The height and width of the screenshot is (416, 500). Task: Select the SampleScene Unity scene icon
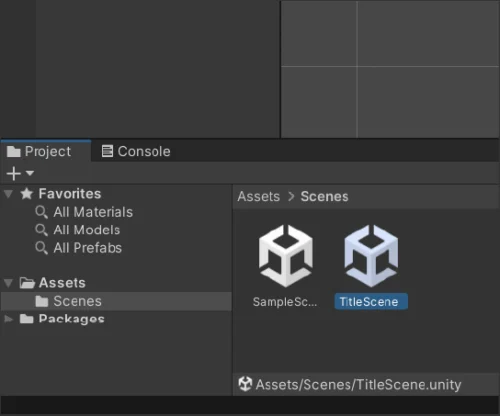coord(286,256)
